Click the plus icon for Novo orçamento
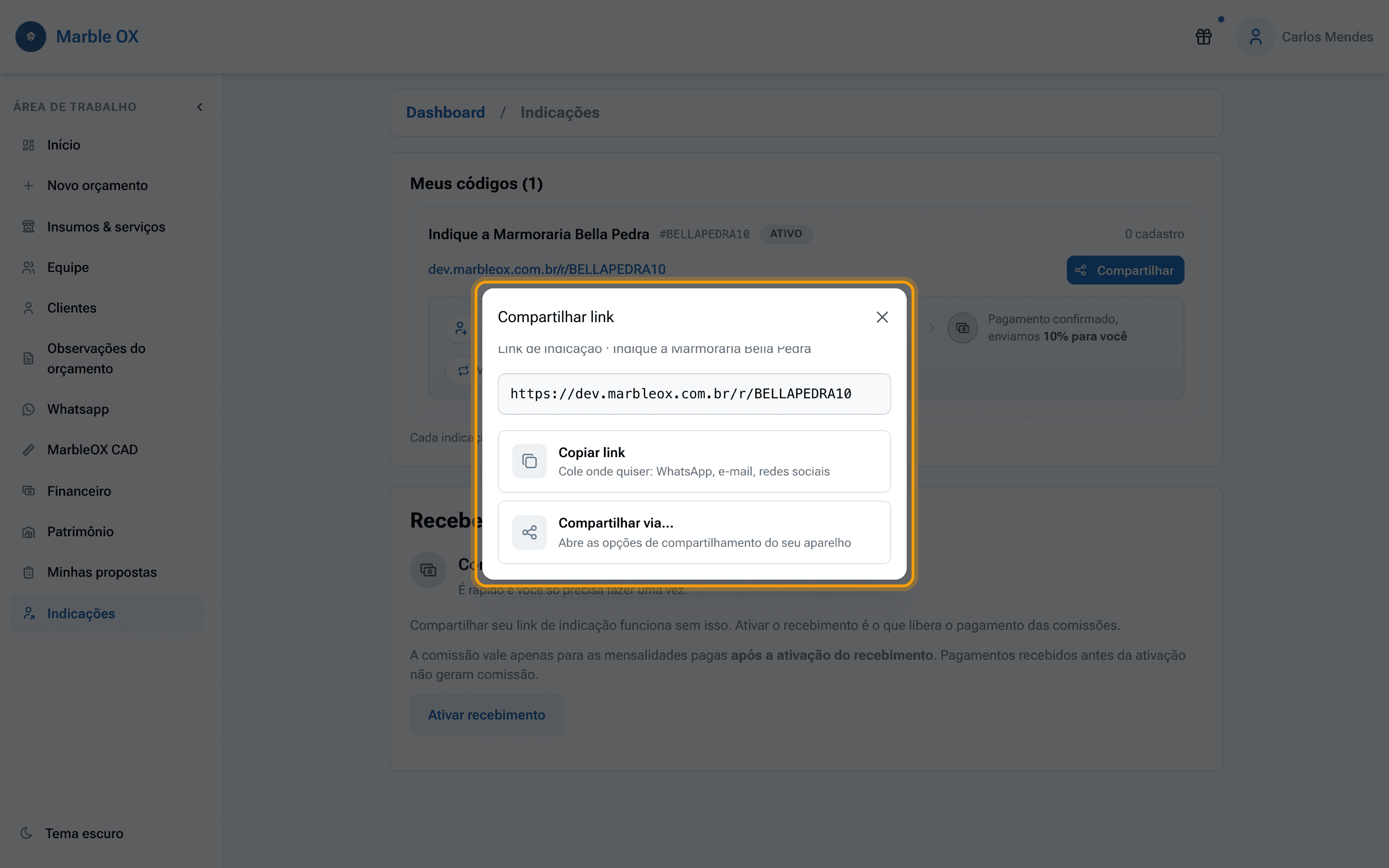Viewport: 1389px width, 868px height. (x=29, y=186)
